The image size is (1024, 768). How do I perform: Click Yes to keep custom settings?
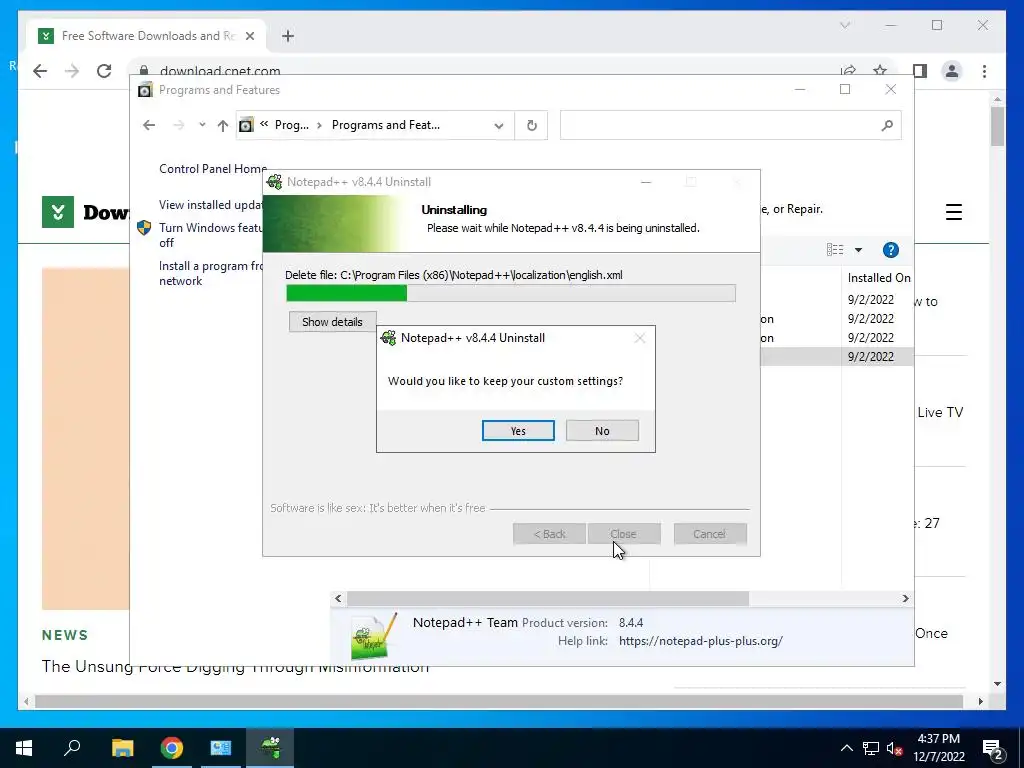pyautogui.click(x=518, y=431)
